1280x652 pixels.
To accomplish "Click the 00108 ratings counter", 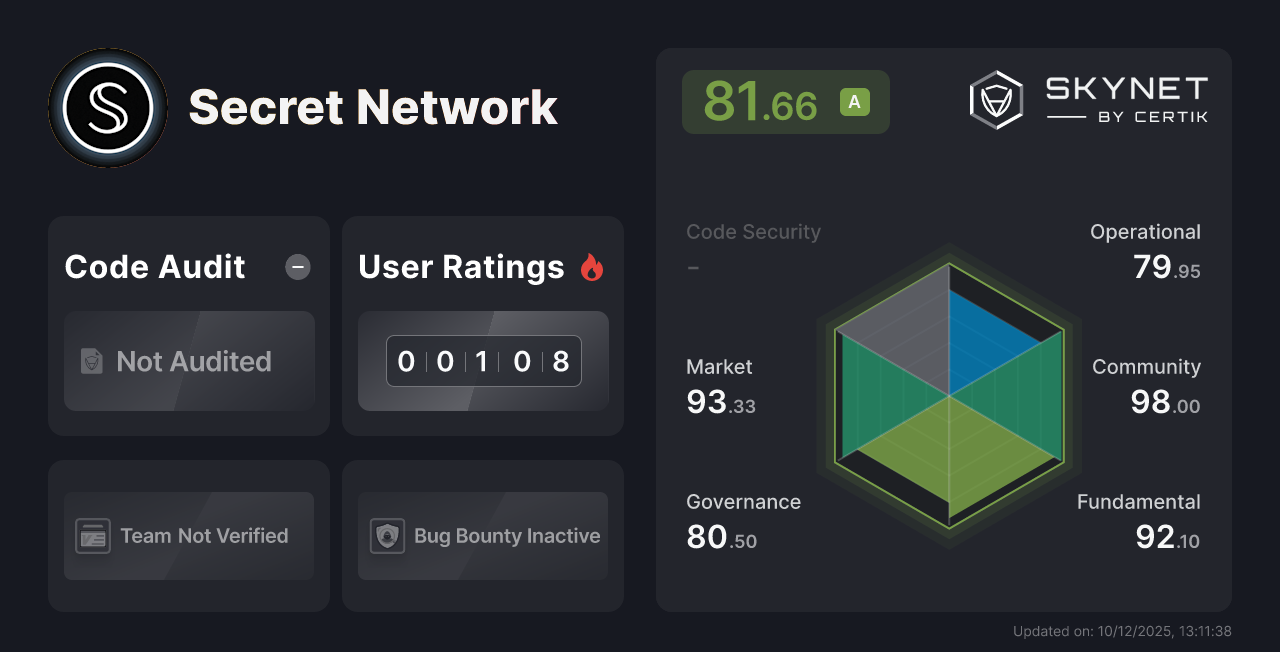I will 483,361.
